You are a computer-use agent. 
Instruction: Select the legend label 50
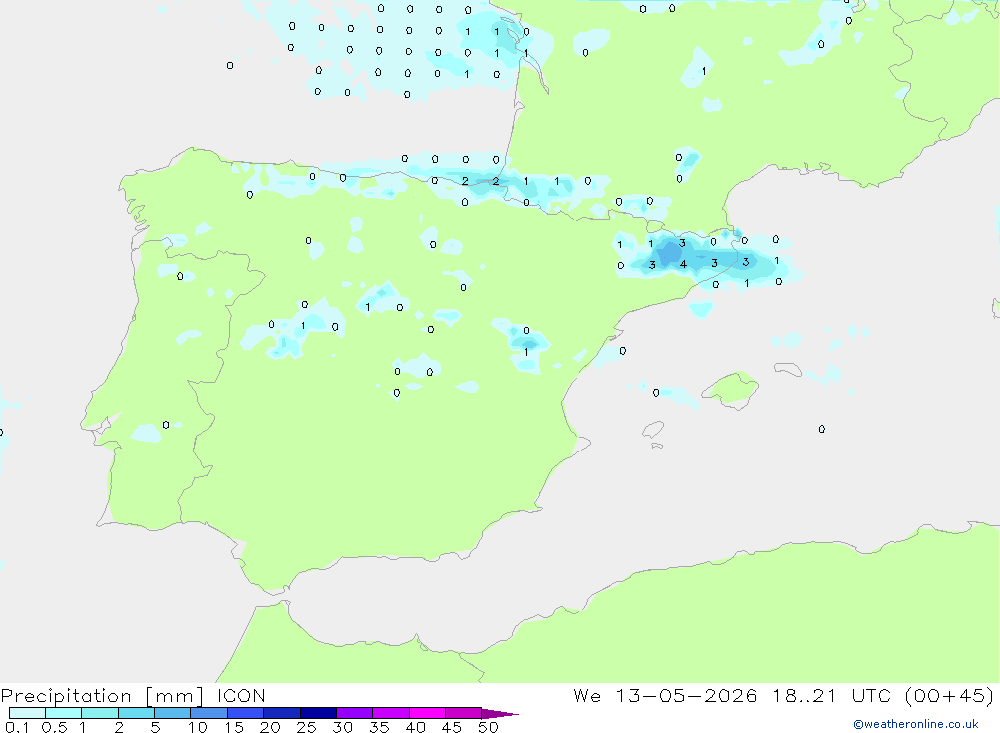click(489, 727)
